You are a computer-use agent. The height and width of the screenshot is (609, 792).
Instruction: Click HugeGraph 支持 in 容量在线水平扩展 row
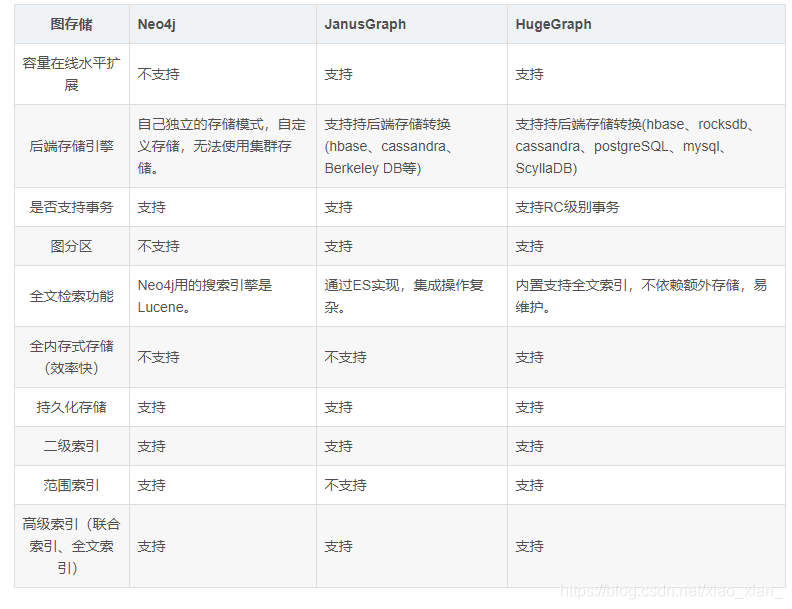point(529,74)
